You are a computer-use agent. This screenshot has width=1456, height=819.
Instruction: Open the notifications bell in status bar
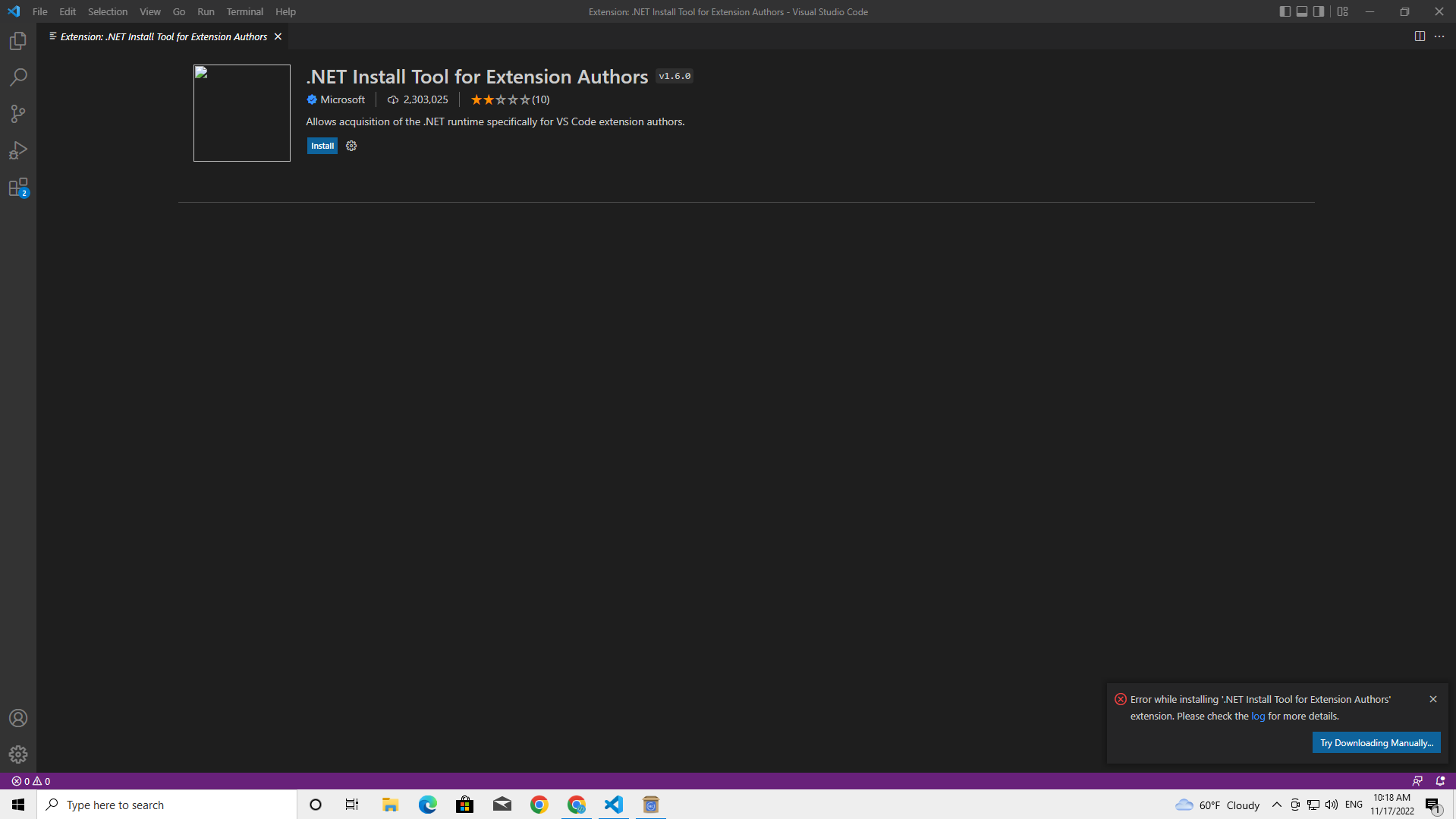pyautogui.click(x=1440, y=781)
